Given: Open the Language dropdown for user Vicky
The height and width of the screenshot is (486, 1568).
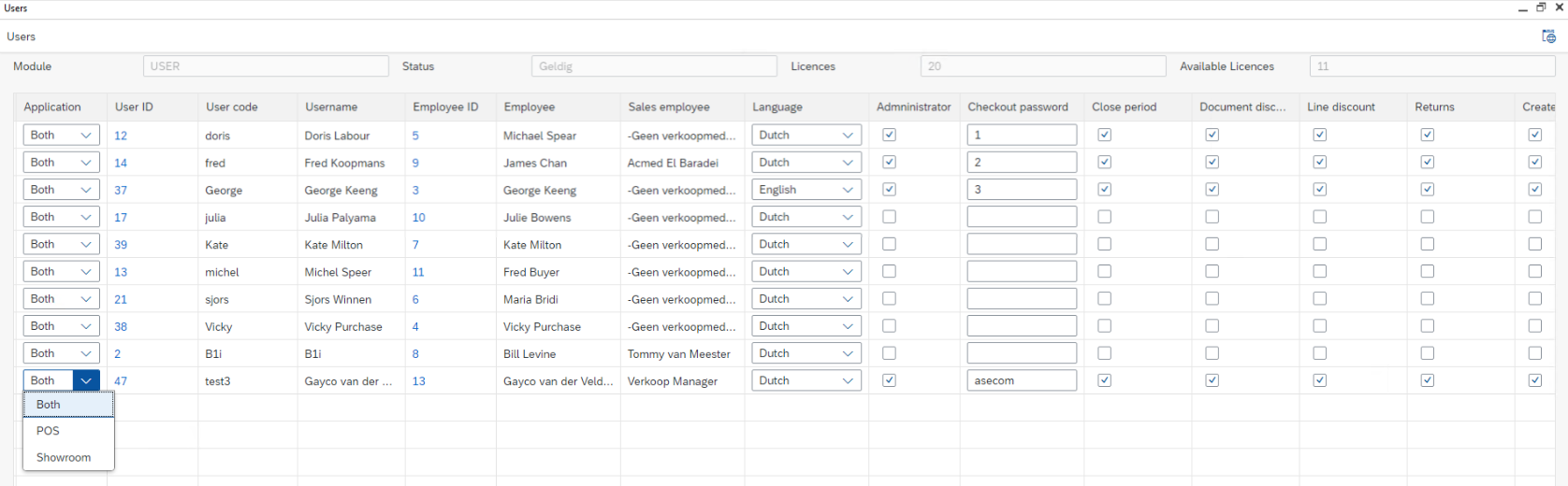Looking at the screenshot, I should point(806,326).
